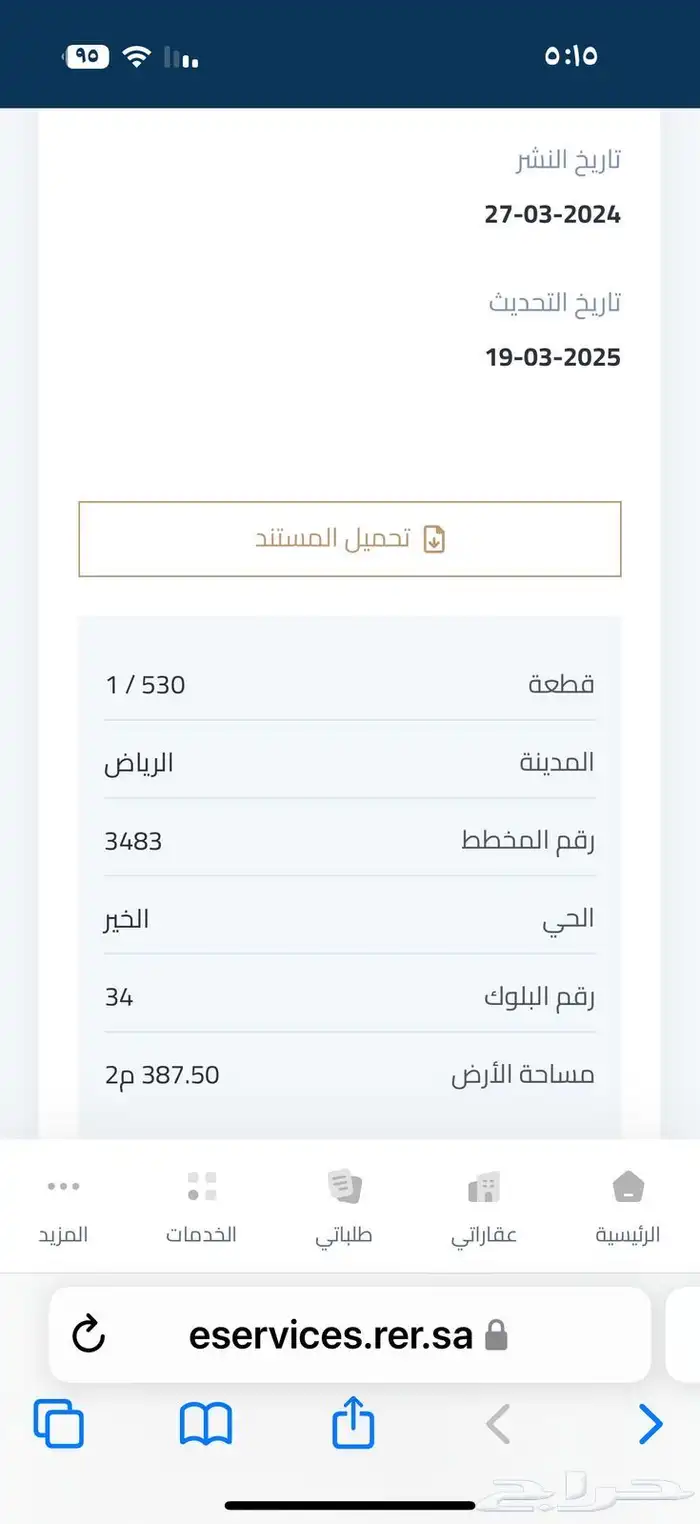Tap the download document button
The image size is (700, 1524).
click(349, 539)
